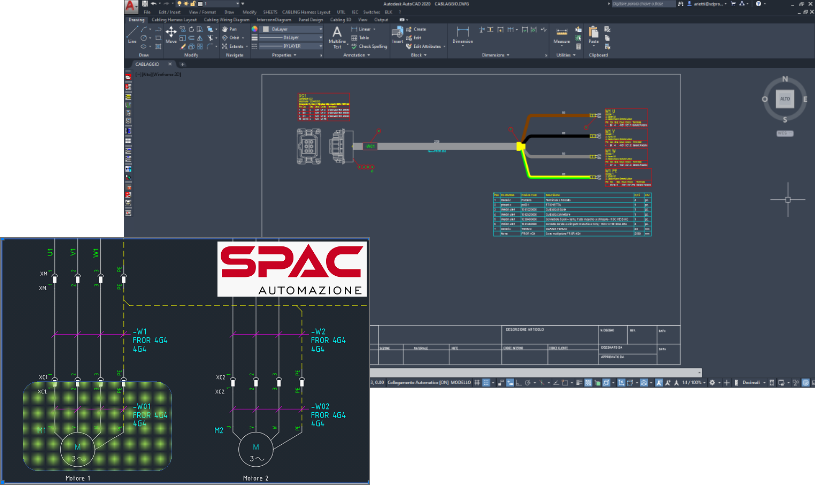The height and width of the screenshot is (485, 815).
Task: Open the Autodesk App Store cart icon
Action: click(733, 4)
